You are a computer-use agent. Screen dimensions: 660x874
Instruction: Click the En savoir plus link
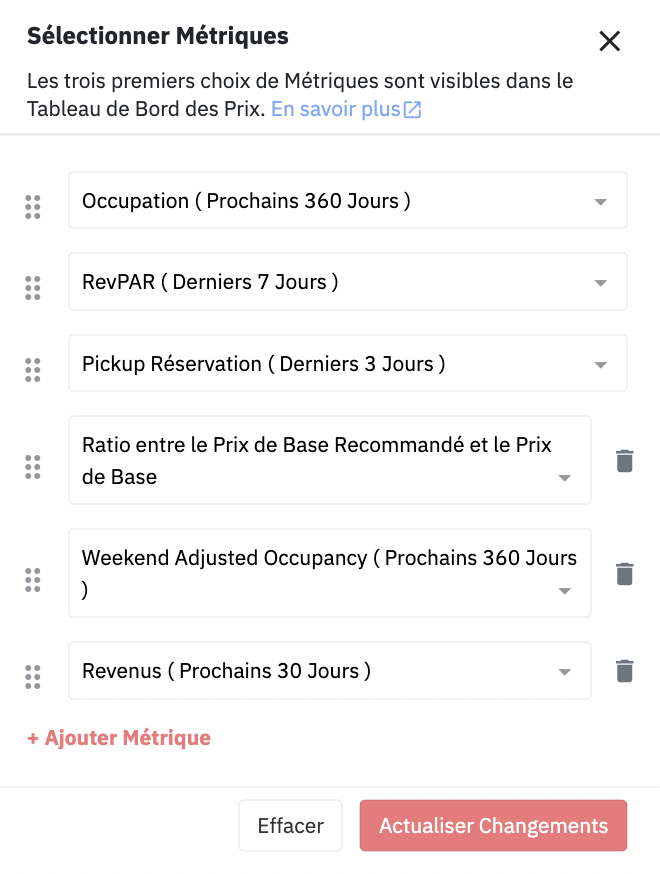336,109
